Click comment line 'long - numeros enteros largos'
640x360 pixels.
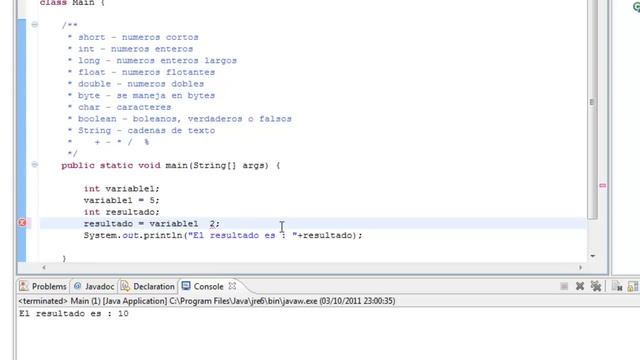pyautogui.click(x=157, y=61)
